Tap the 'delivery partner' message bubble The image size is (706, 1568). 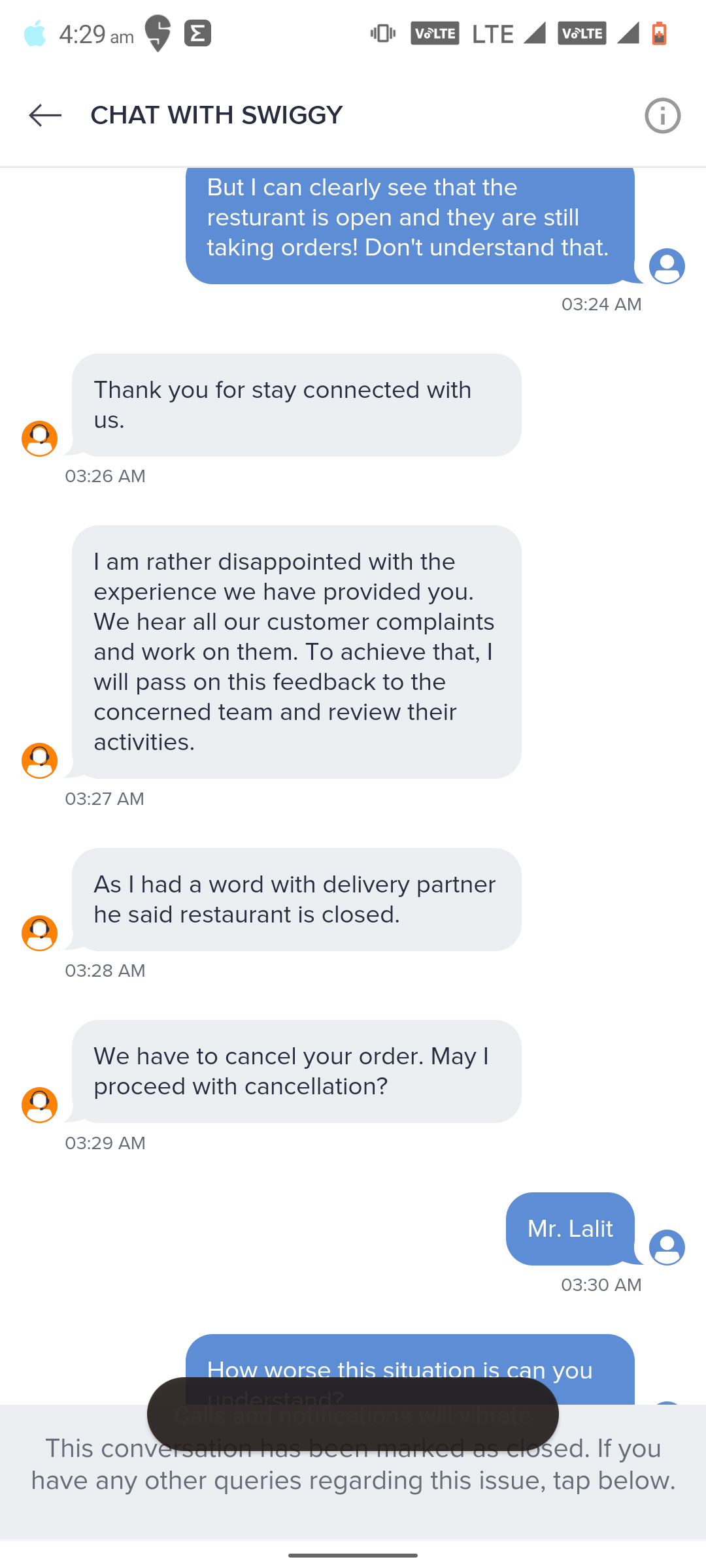tap(297, 900)
